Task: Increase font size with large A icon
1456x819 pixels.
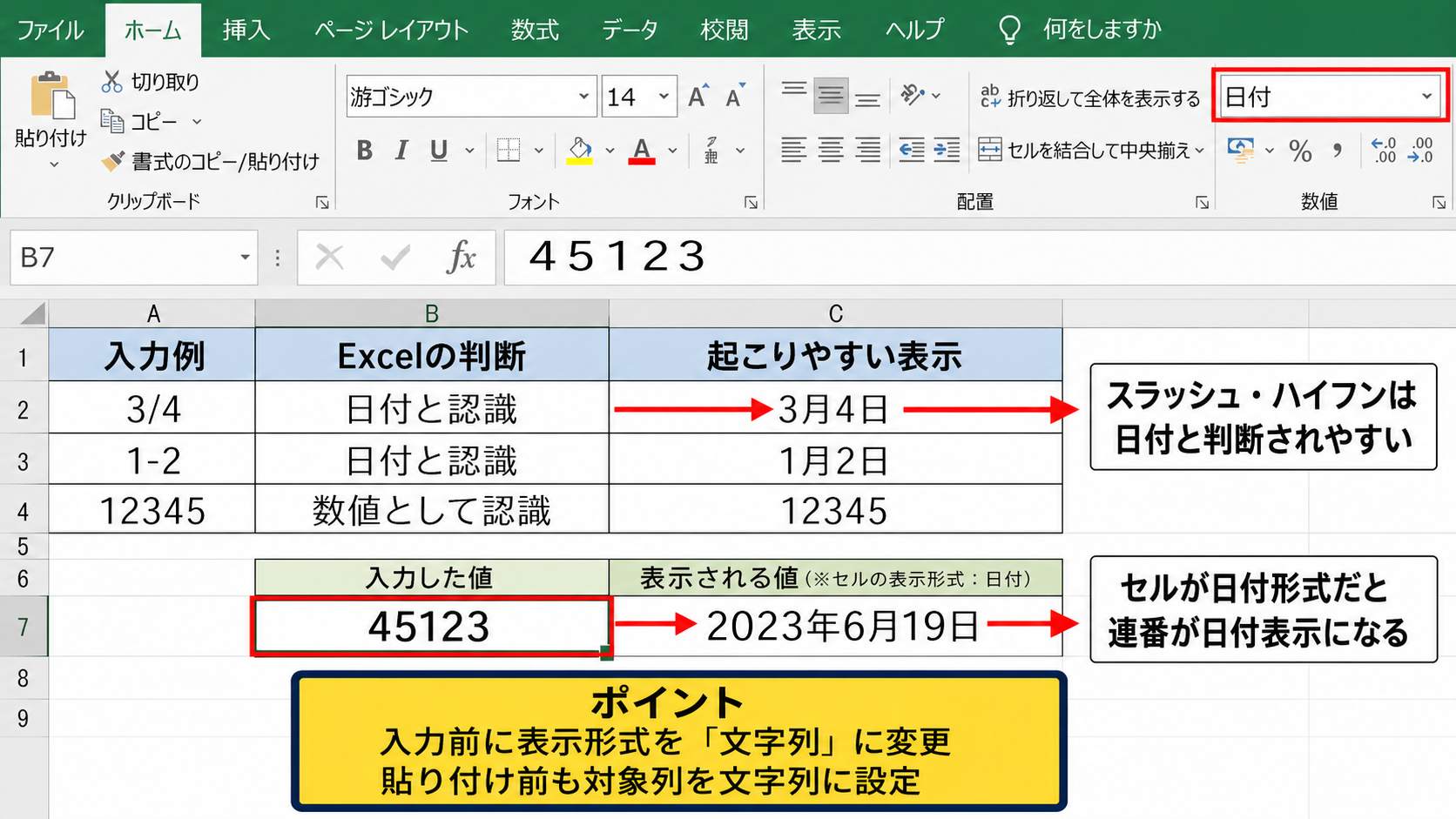Action: tap(698, 97)
